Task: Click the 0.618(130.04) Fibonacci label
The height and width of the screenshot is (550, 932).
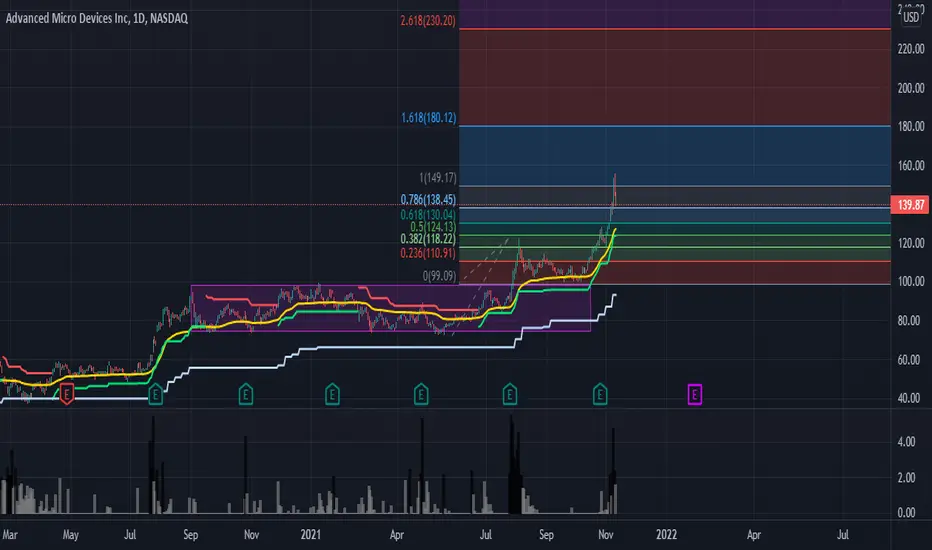Action: point(428,214)
